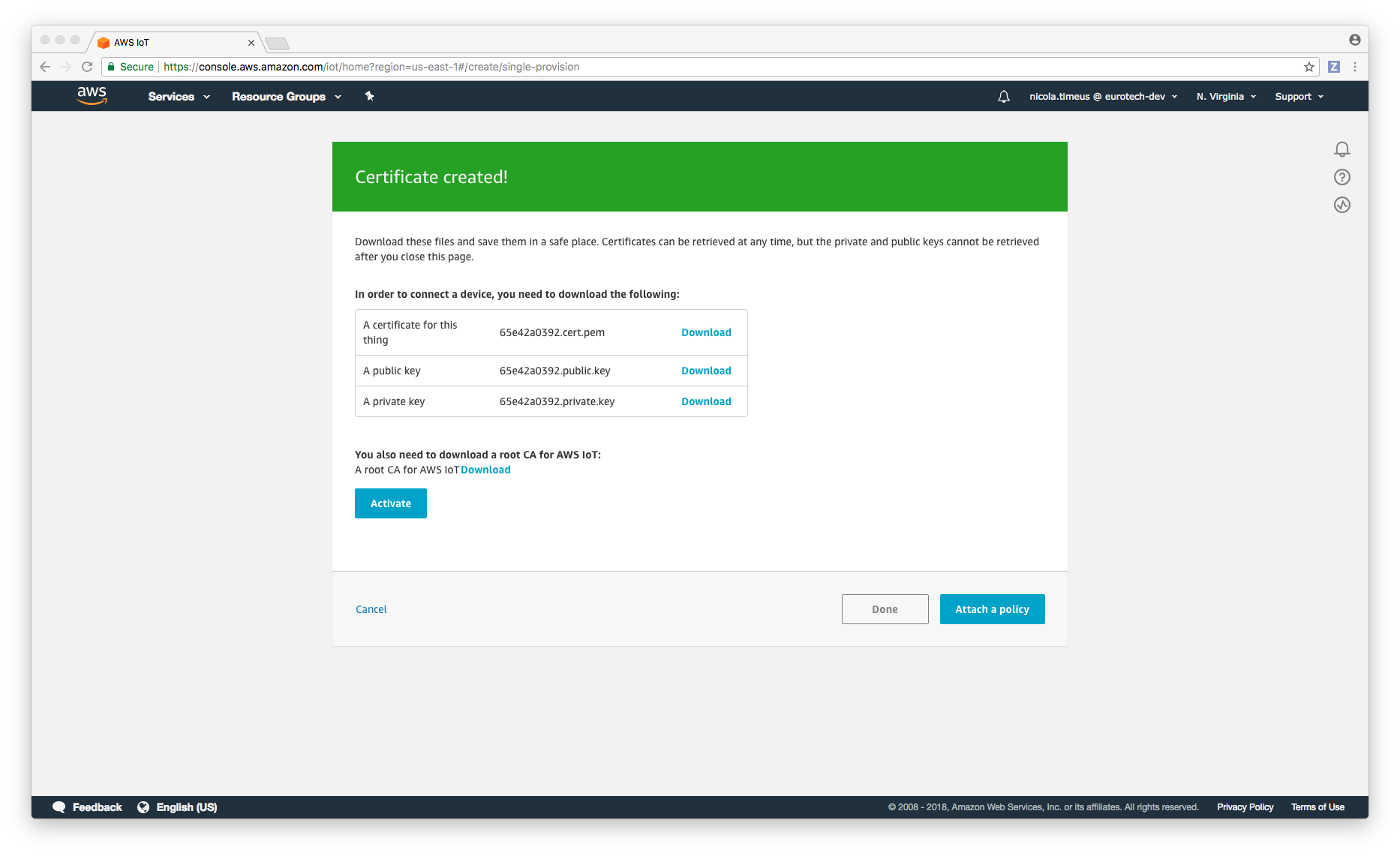Bookmark this page with the star icon
This screenshot has width=1400, height=856.
pos(1309,67)
